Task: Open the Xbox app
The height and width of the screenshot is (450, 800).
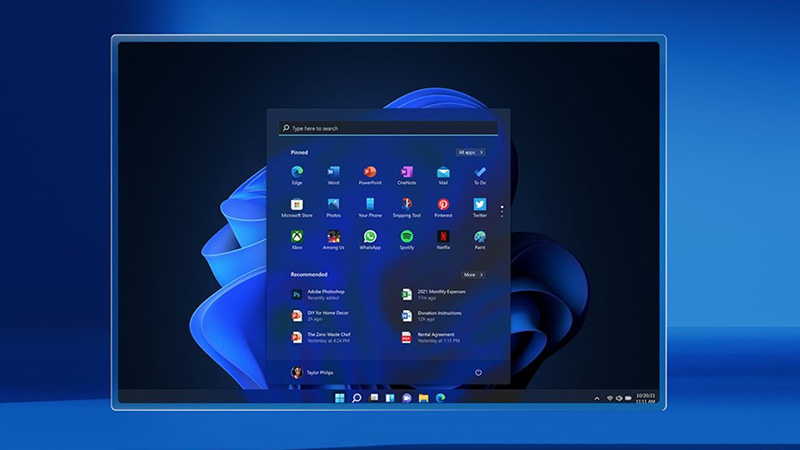Action: coord(297,240)
